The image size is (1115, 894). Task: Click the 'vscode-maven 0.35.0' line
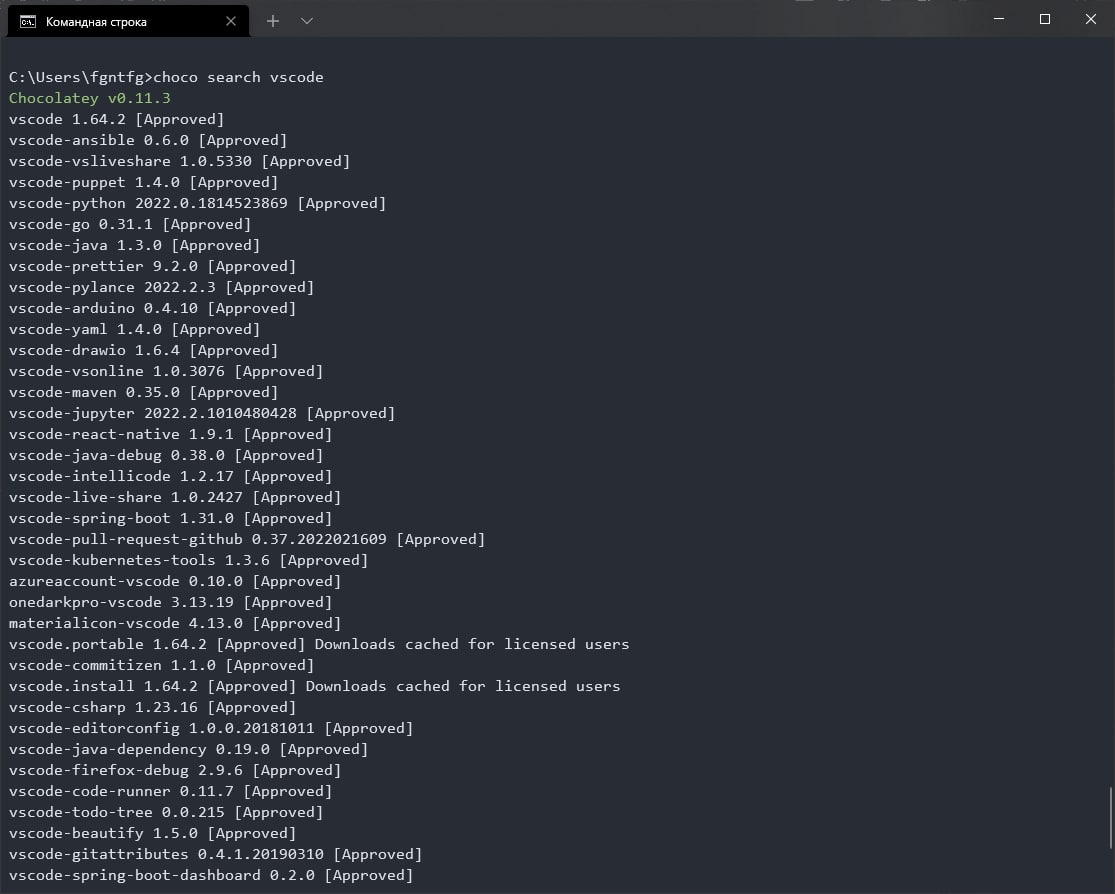pyautogui.click(x=144, y=392)
